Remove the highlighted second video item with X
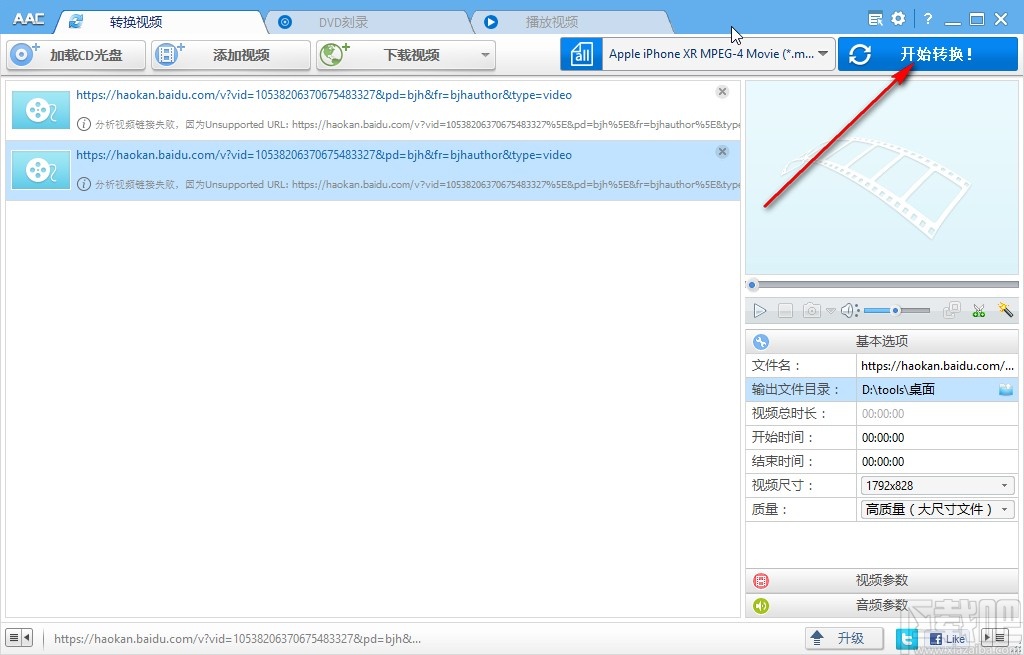1024x655 pixels. (x=722, y=152)
